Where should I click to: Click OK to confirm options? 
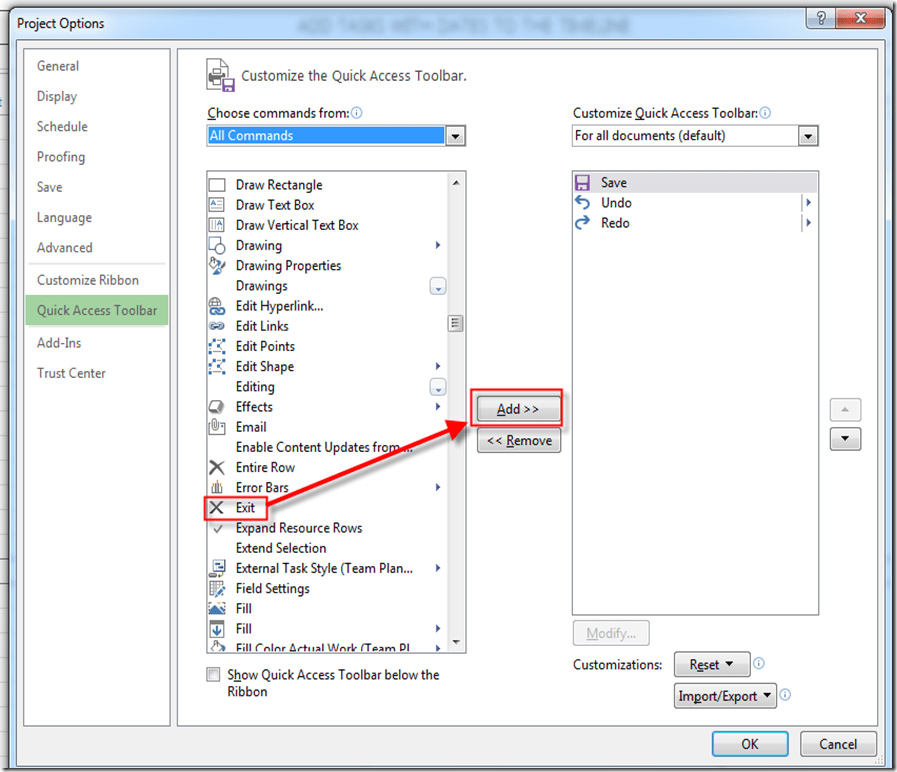pyautogui.click(x=750, y=744)
